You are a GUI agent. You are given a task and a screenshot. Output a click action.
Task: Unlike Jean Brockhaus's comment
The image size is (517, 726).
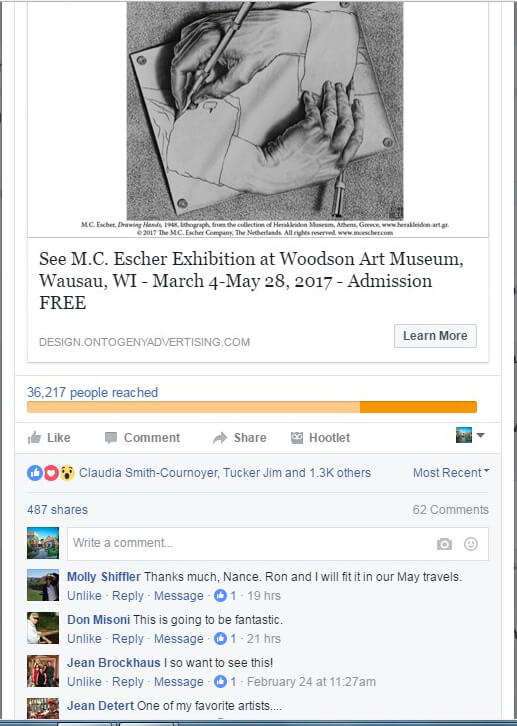[x=84, y=682]
